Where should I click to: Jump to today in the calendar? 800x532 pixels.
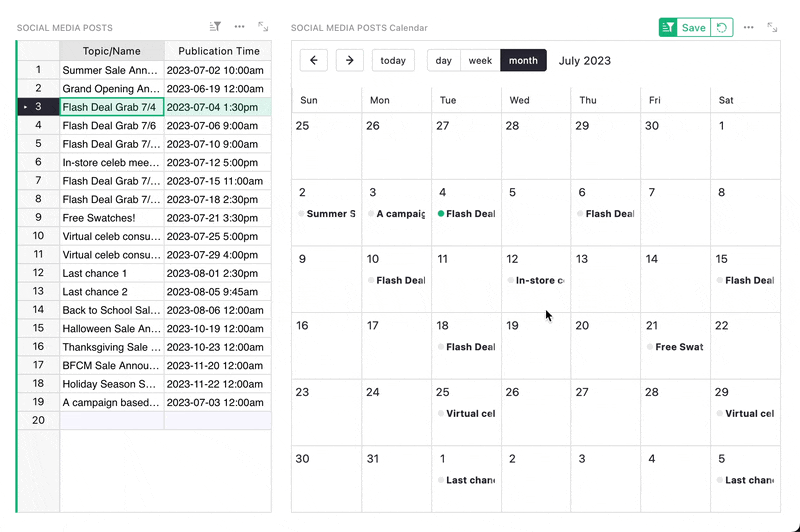click(393, 61)
